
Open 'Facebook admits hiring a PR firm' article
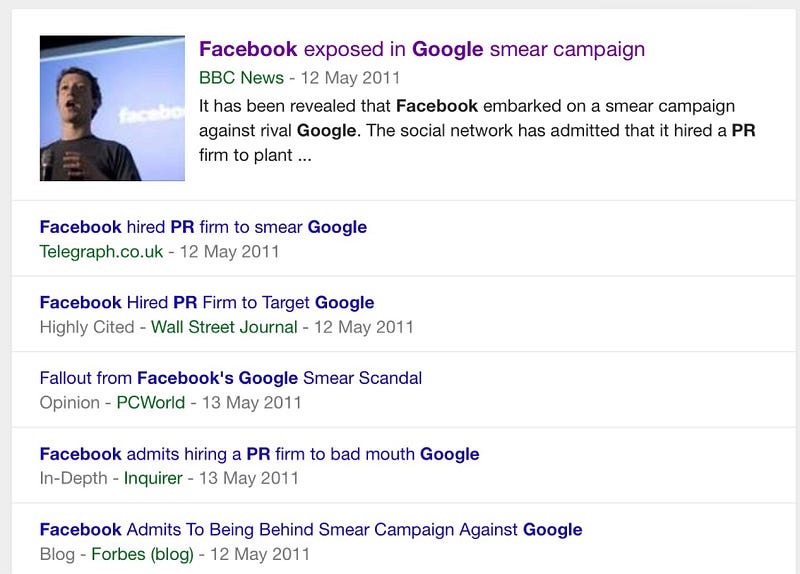pos(259,454)
